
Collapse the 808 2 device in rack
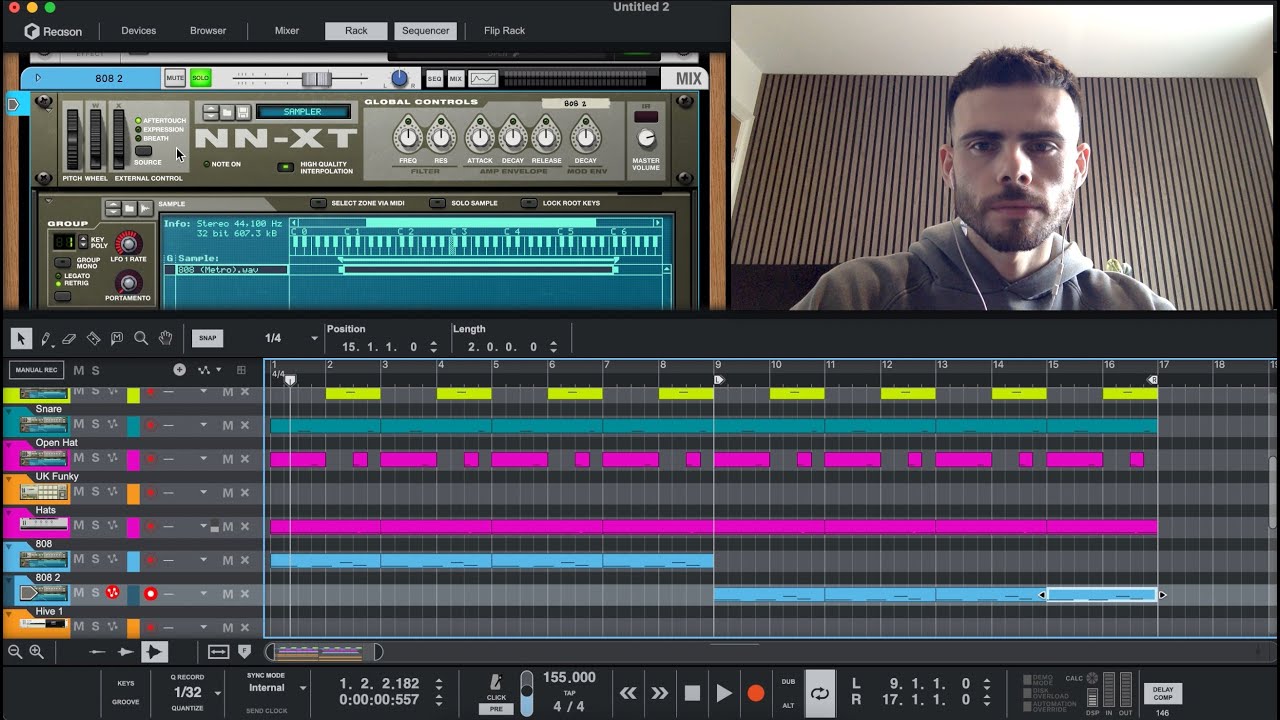click(x=38, y=77)
